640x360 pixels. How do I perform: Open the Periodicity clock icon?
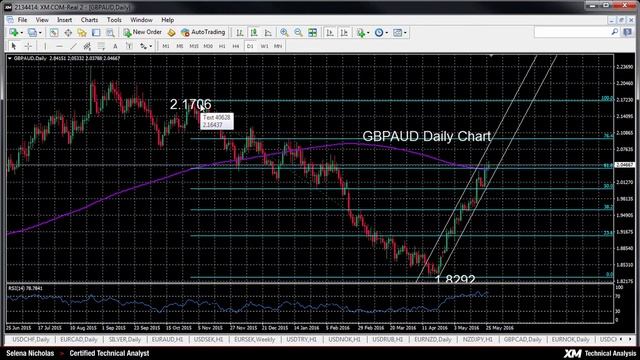pos(379,32)
